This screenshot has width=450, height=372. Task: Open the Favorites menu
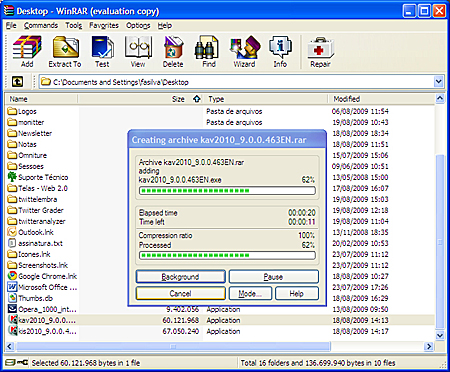click(104, 25)
